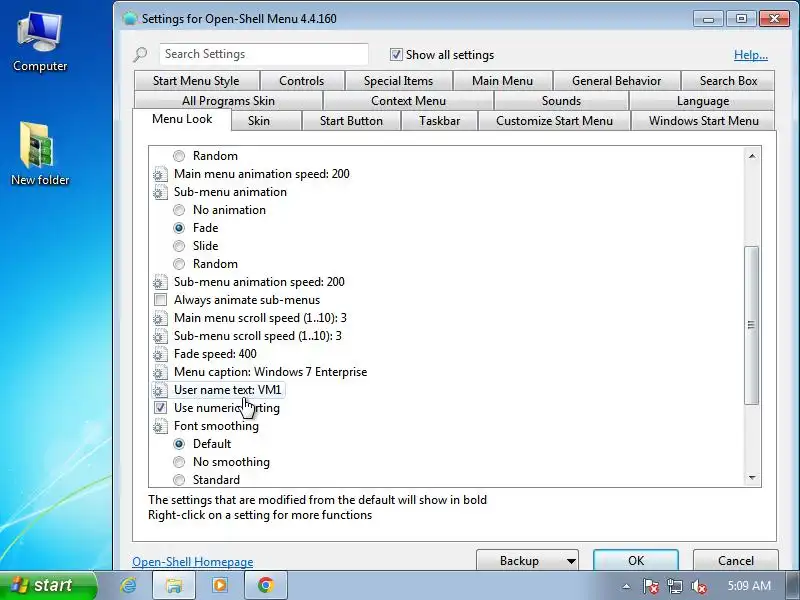This screenshot has height=600, width=800.
Task: Select No animation for sub-menu animation
Action: tap(179, 210)
